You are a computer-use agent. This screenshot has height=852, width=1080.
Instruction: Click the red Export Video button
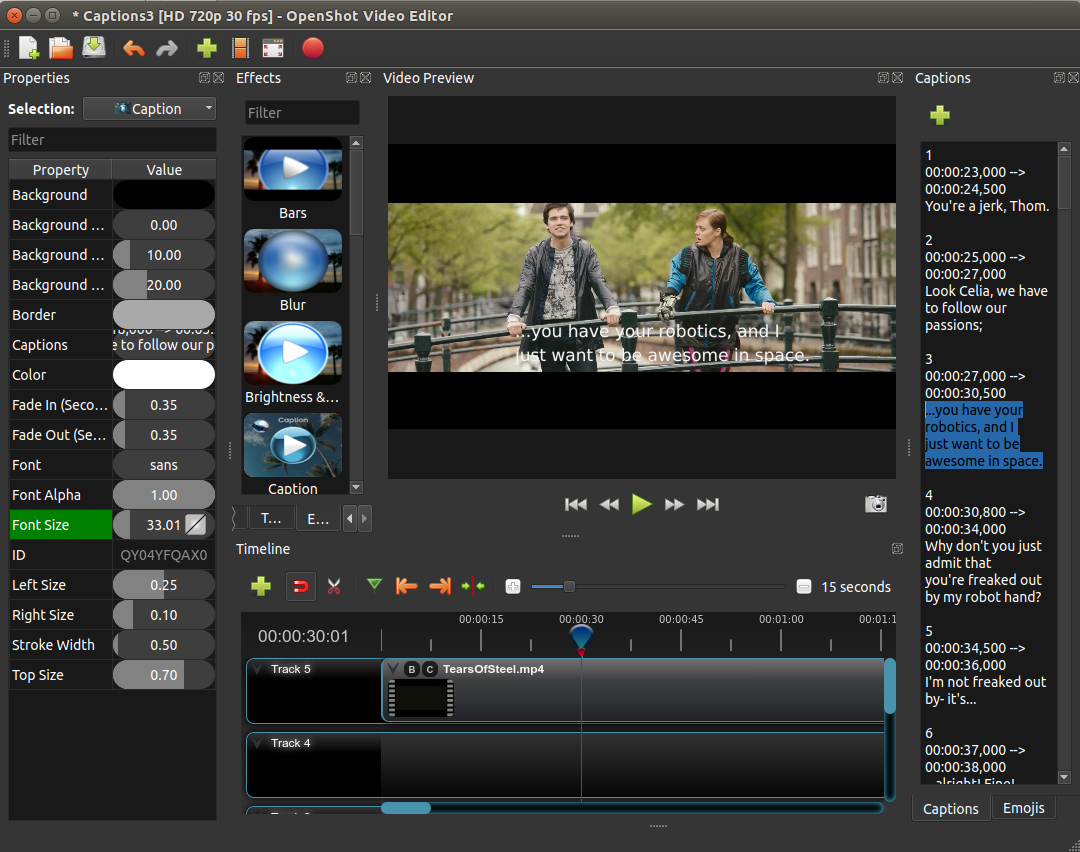pos(313,48)
